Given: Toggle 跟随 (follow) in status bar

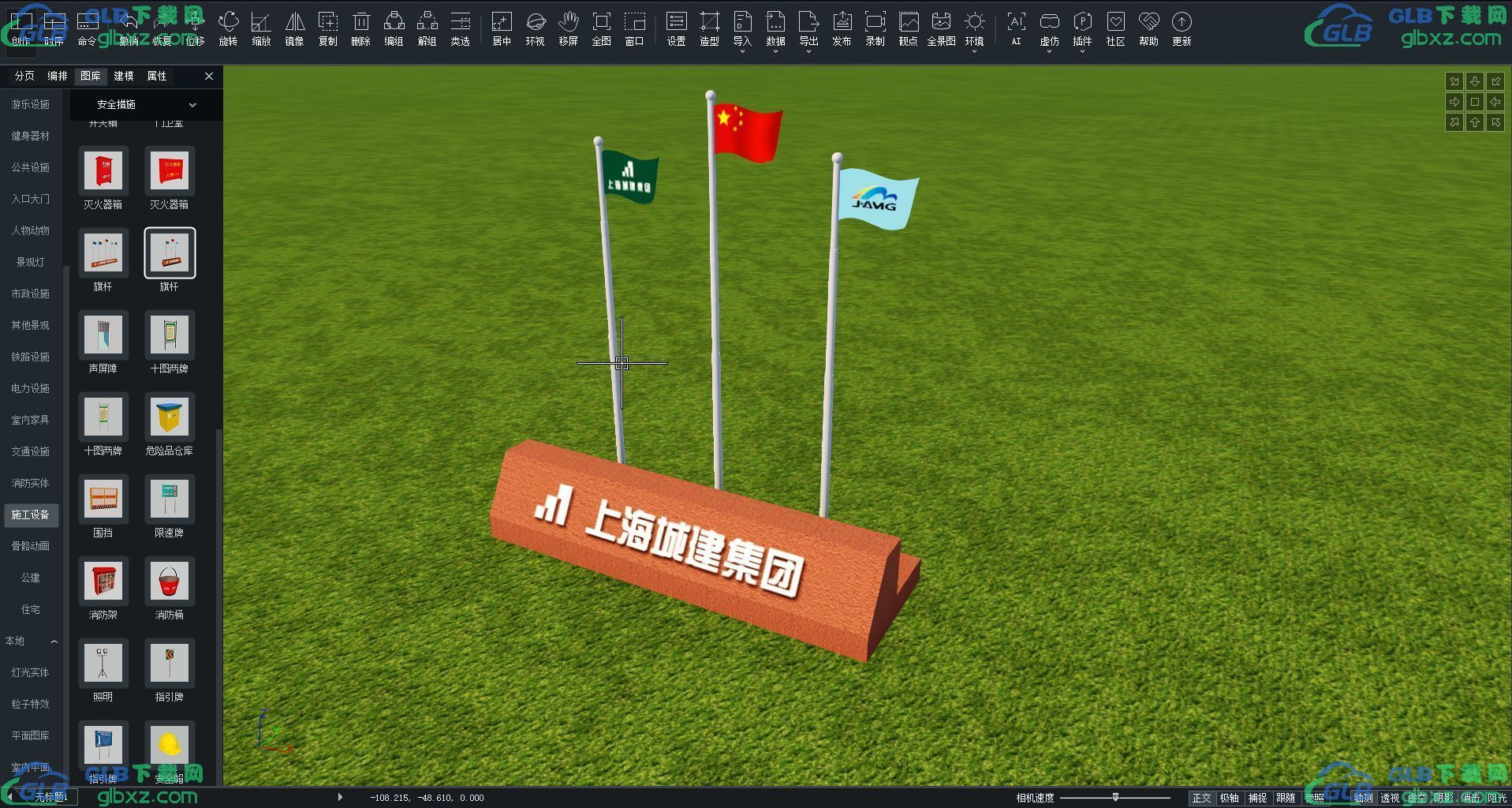Looking at the screenshot, I should click(x=1286, y=798).
